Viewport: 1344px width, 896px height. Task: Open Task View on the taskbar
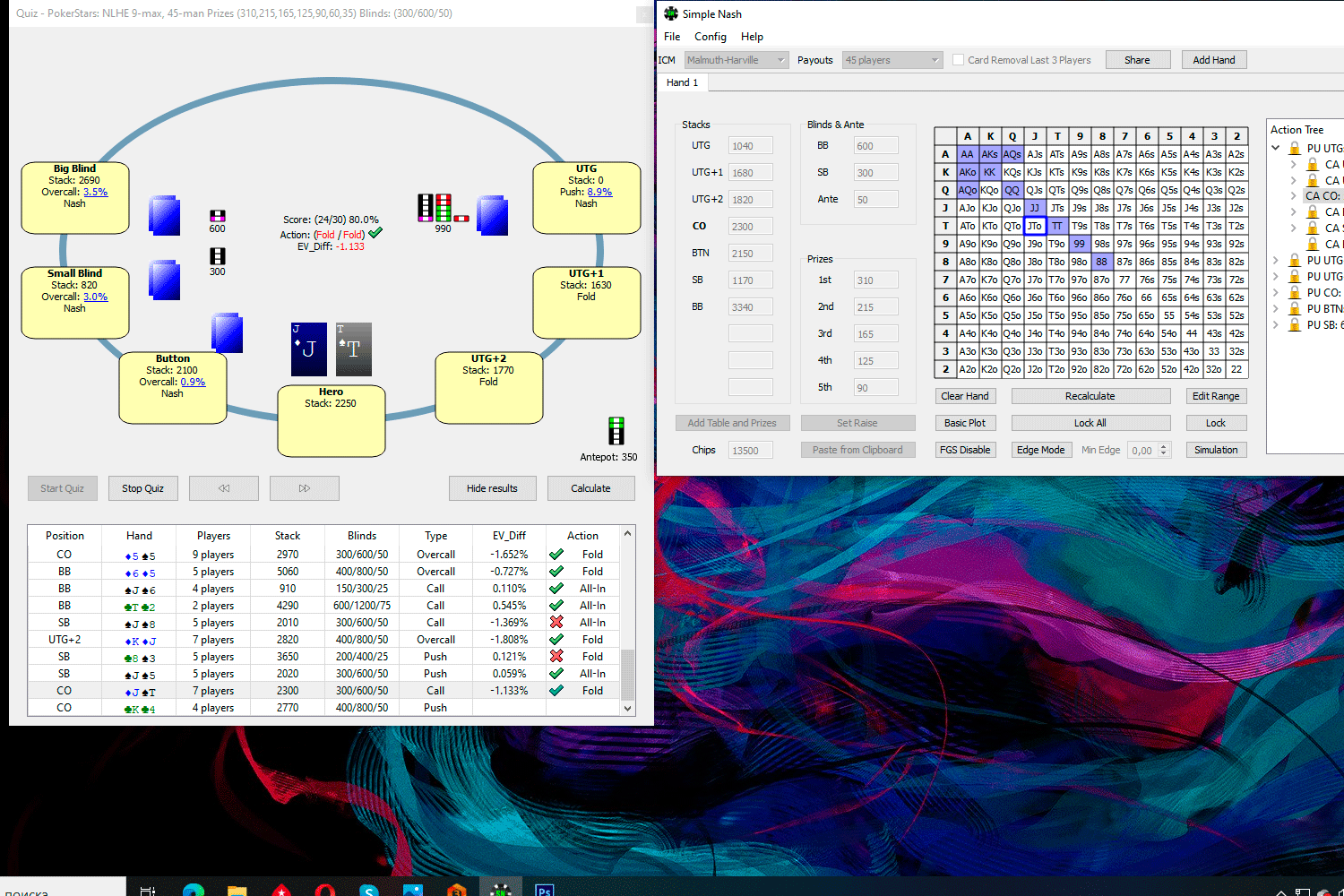[x=148, y=890]
